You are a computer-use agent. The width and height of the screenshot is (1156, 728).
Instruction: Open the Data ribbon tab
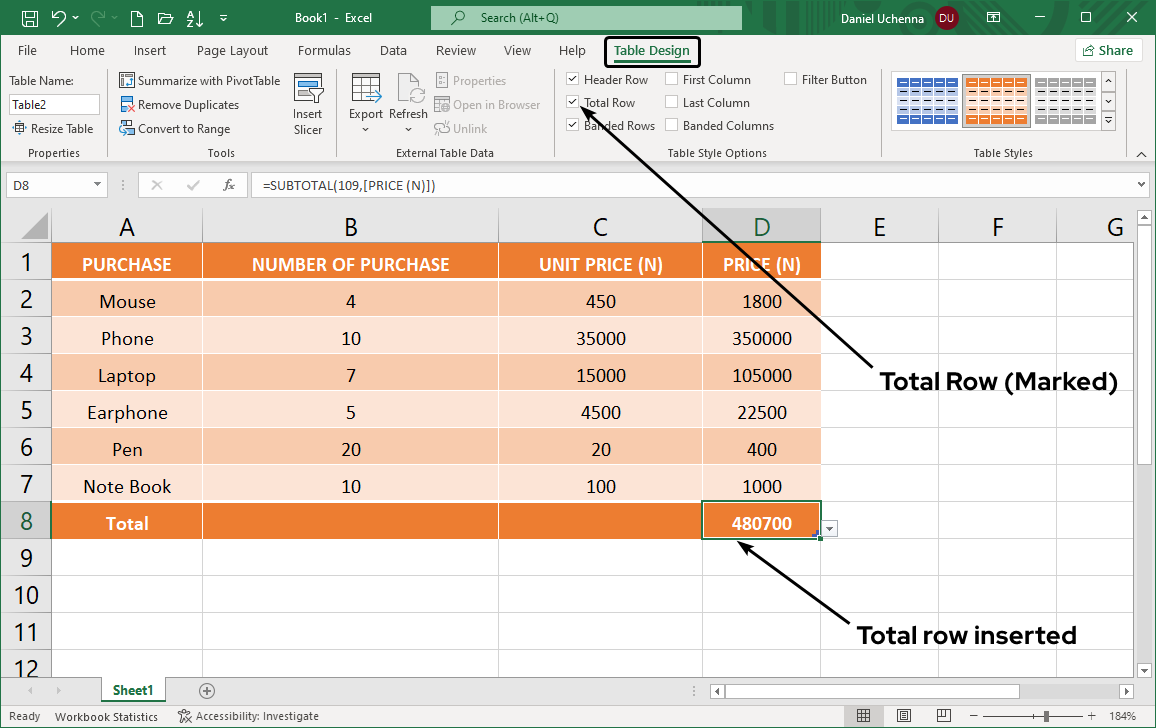pyautogui.click(x=393, y=50)
